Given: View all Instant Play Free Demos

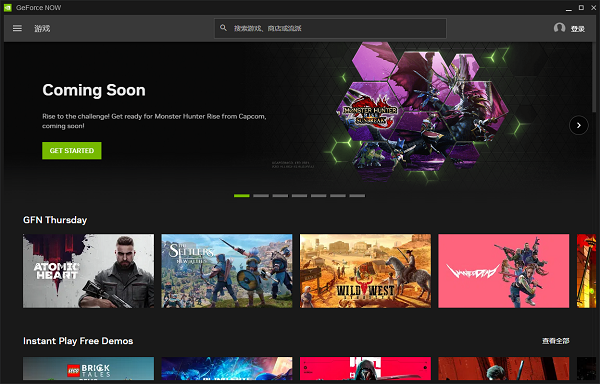Looking at the screenshot, I should [556, 340].
